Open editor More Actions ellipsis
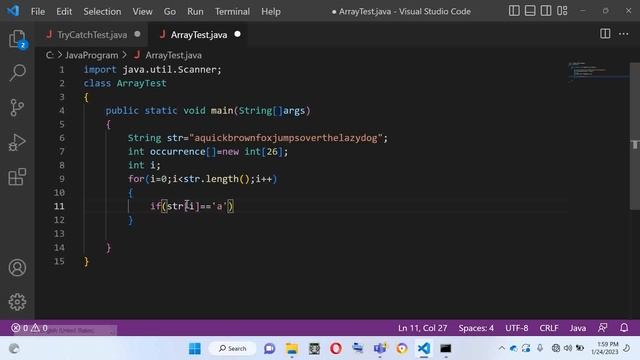Viewport: 640px width, 360px height. pyautogui.click(x=623, y=34)
